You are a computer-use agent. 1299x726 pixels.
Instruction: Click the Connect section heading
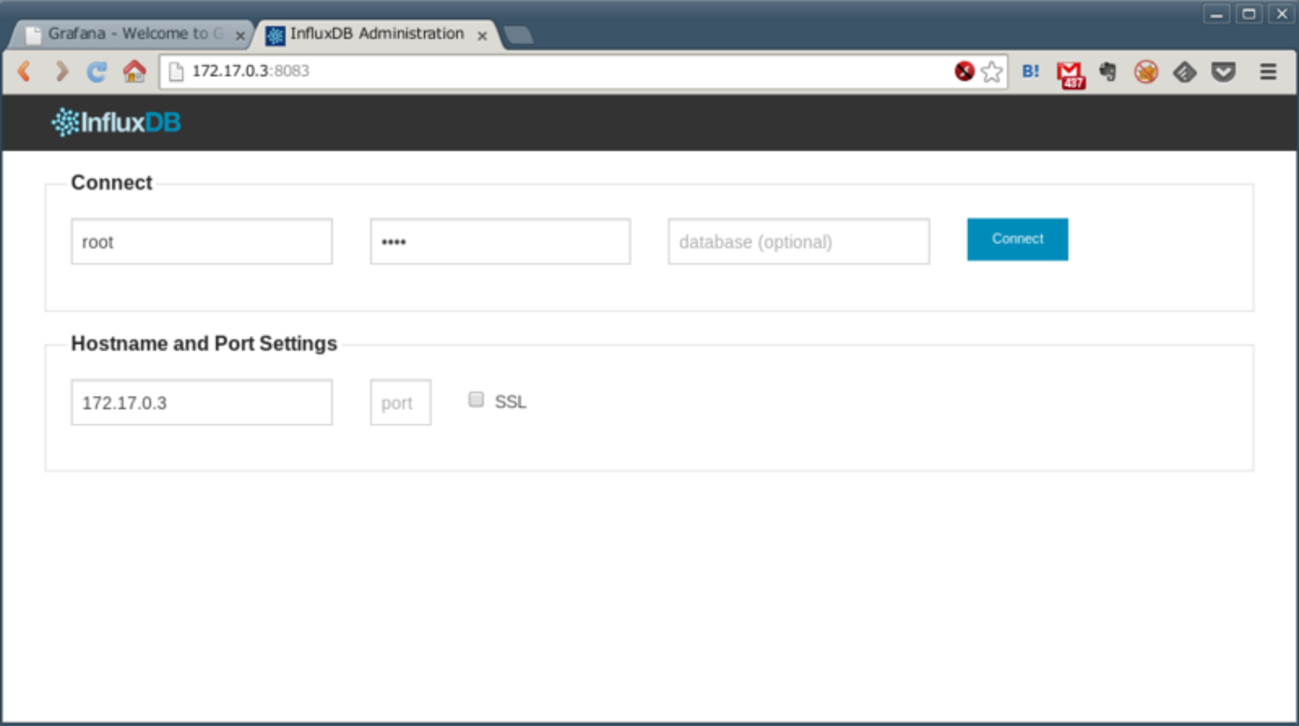112,183
